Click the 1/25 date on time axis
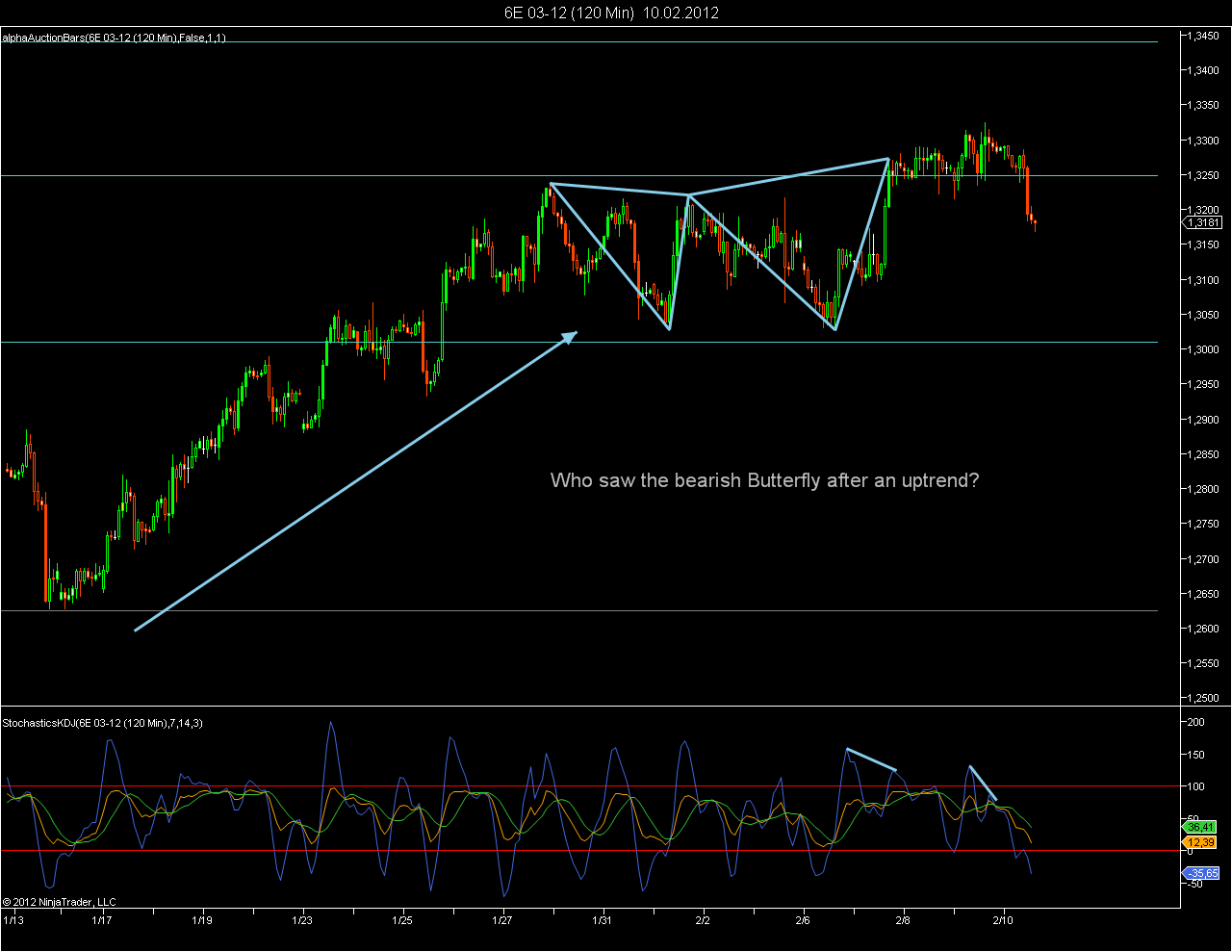Screen dimensions: 1232x952 402,921
